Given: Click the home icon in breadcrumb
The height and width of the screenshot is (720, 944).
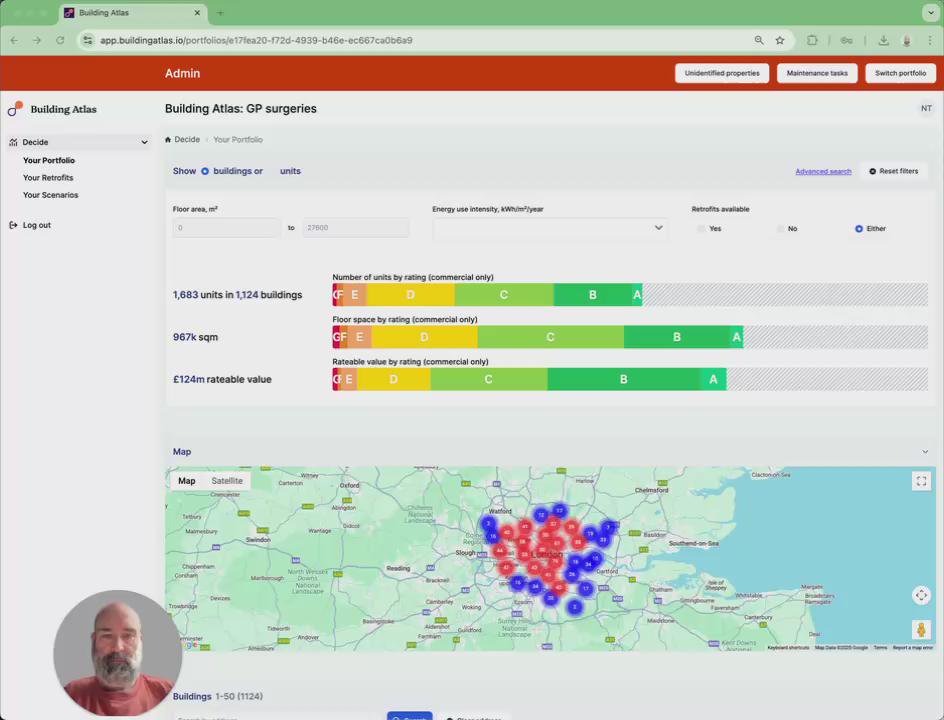Looking at the screenshot, I should pos(168,140).
